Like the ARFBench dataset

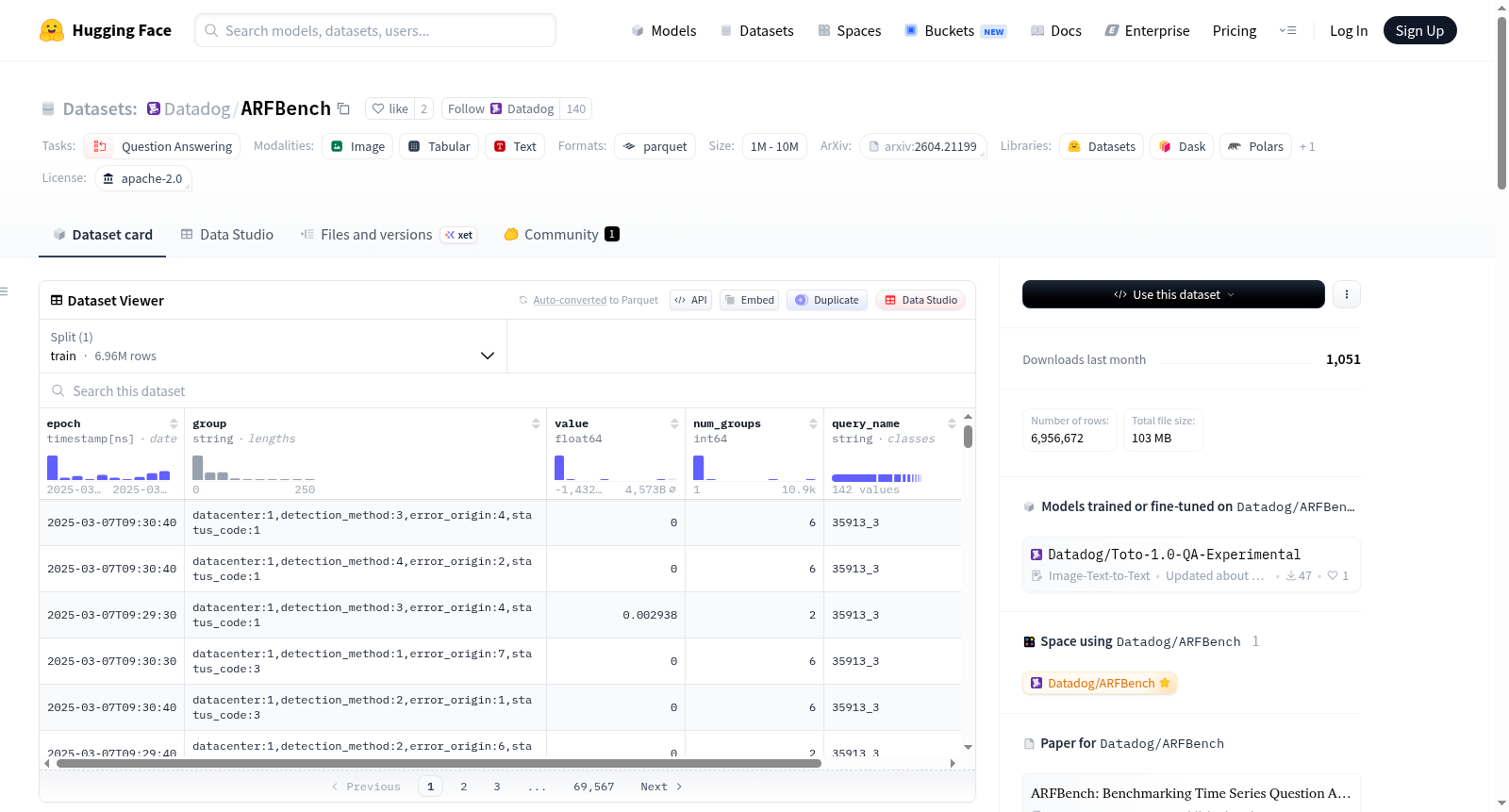[390, 109]
